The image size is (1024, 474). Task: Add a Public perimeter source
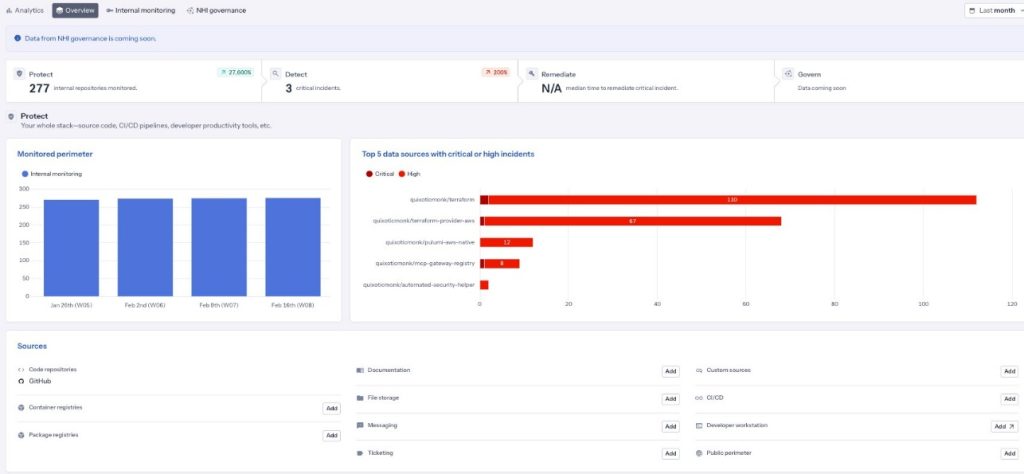pyautogui.click(x=1009, y=454)
